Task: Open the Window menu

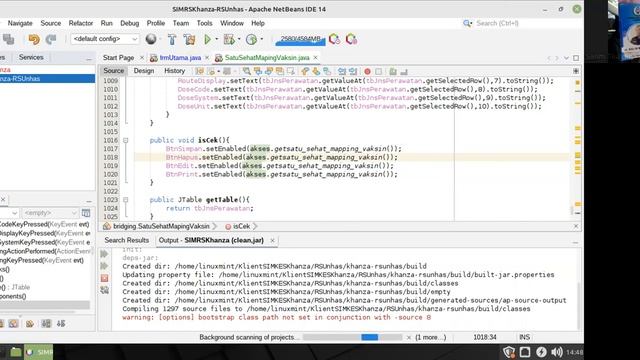Action: click(232, 23)
